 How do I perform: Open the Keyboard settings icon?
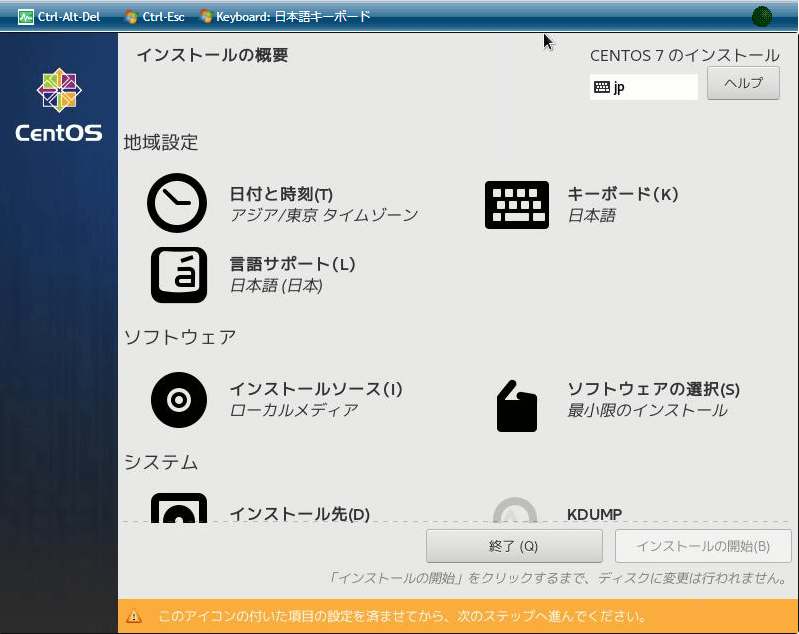517,205
